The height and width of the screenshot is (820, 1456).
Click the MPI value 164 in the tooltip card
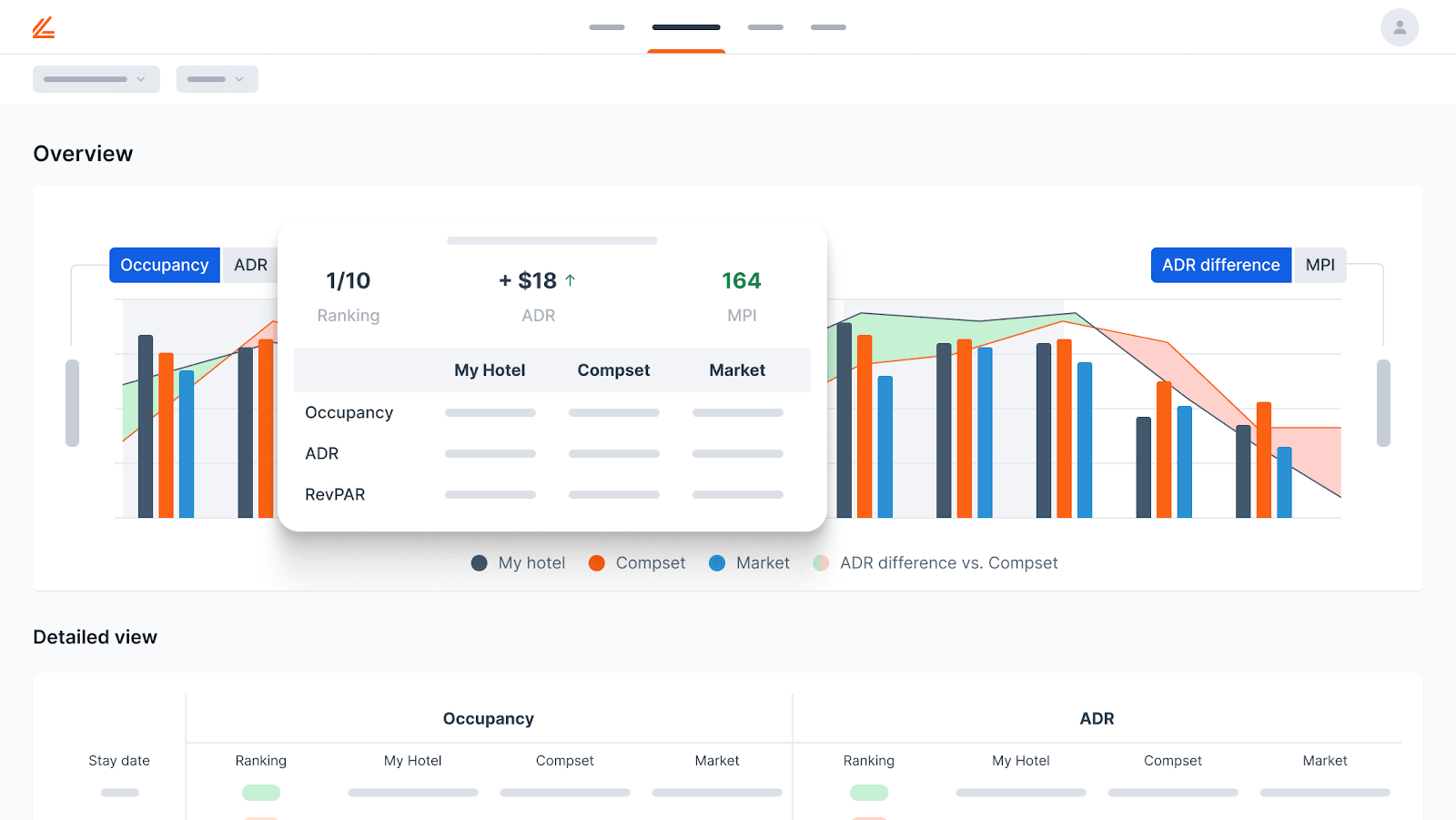coord(741,280)
